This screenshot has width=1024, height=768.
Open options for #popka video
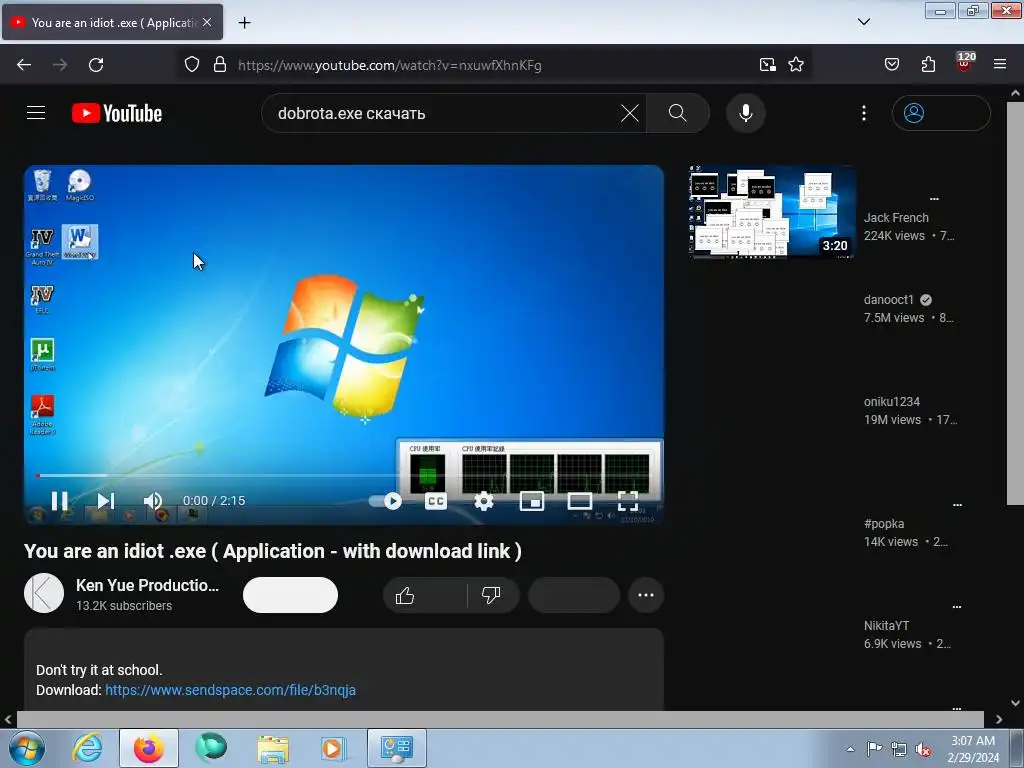tap(957, 505)
